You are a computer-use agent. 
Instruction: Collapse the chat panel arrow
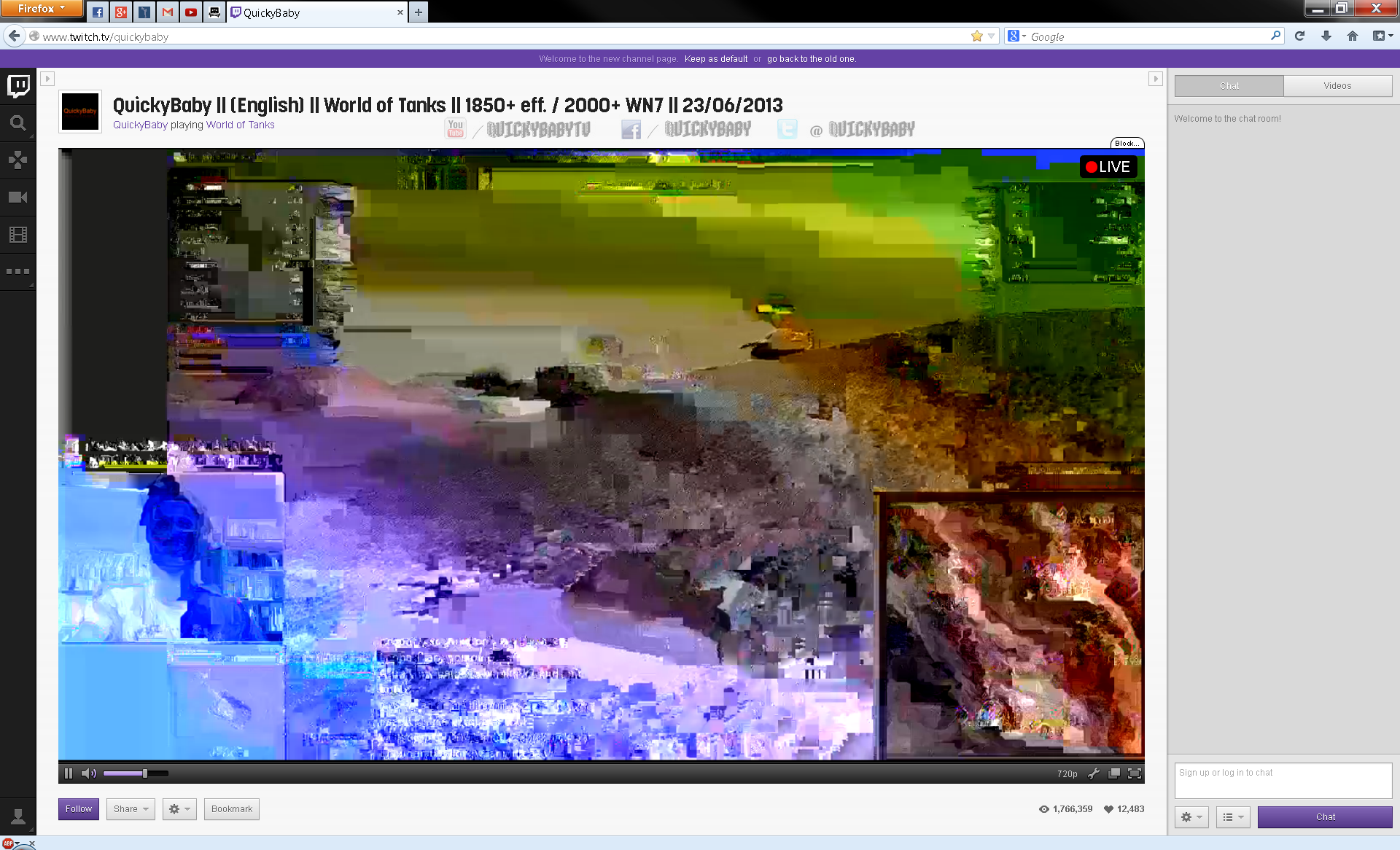(1155, 79)
